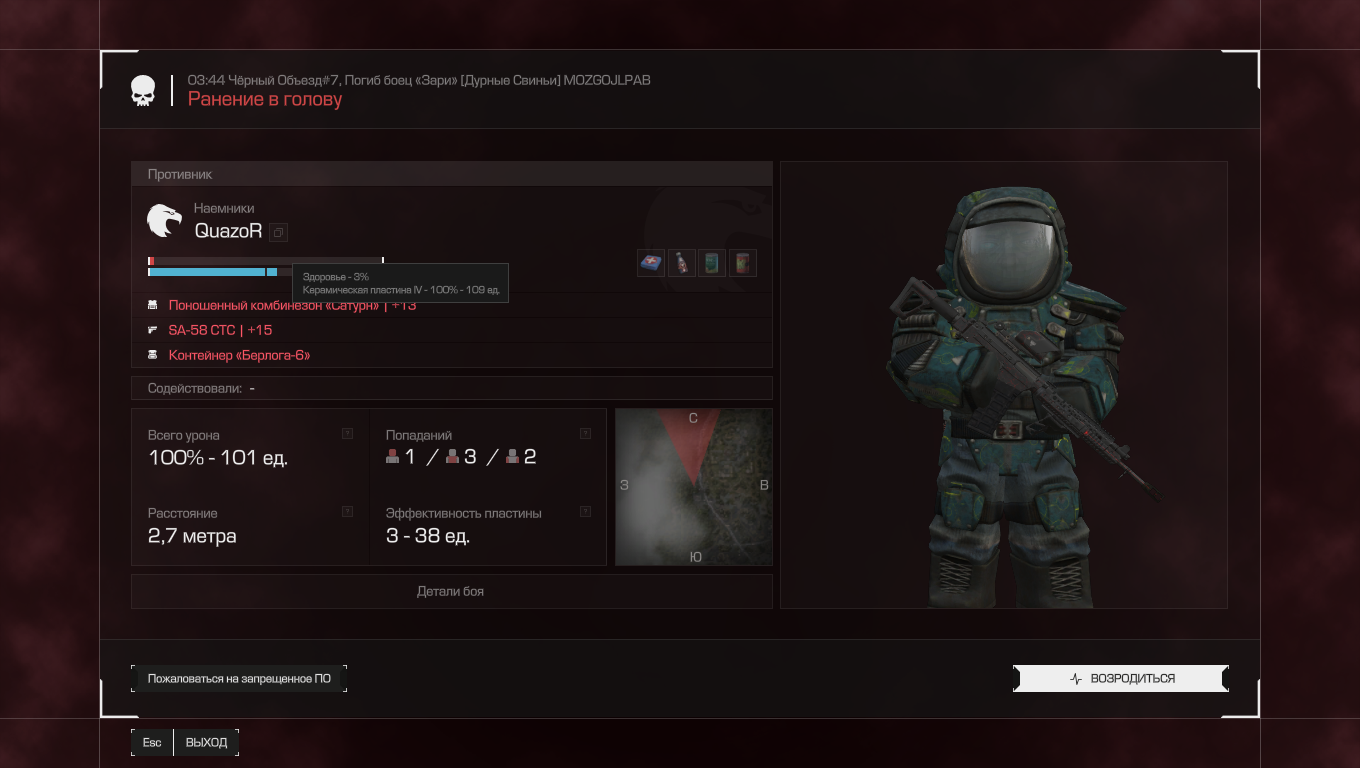The image size is (1360, 768).
Task: Click the minimap with red direction cone
Action: tap(694, 487)
